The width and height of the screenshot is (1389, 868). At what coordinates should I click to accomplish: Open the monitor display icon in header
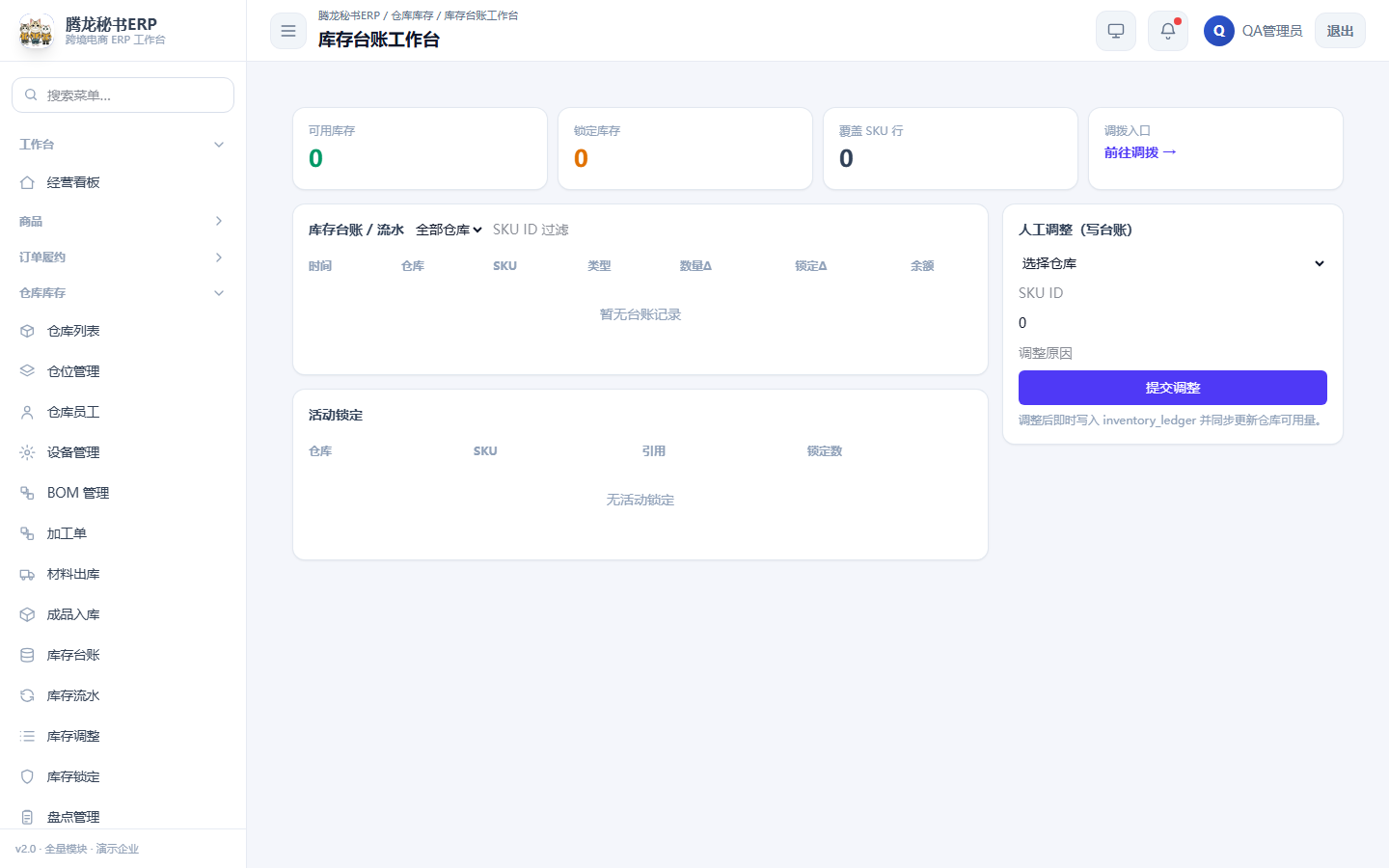pos(1116,31)
